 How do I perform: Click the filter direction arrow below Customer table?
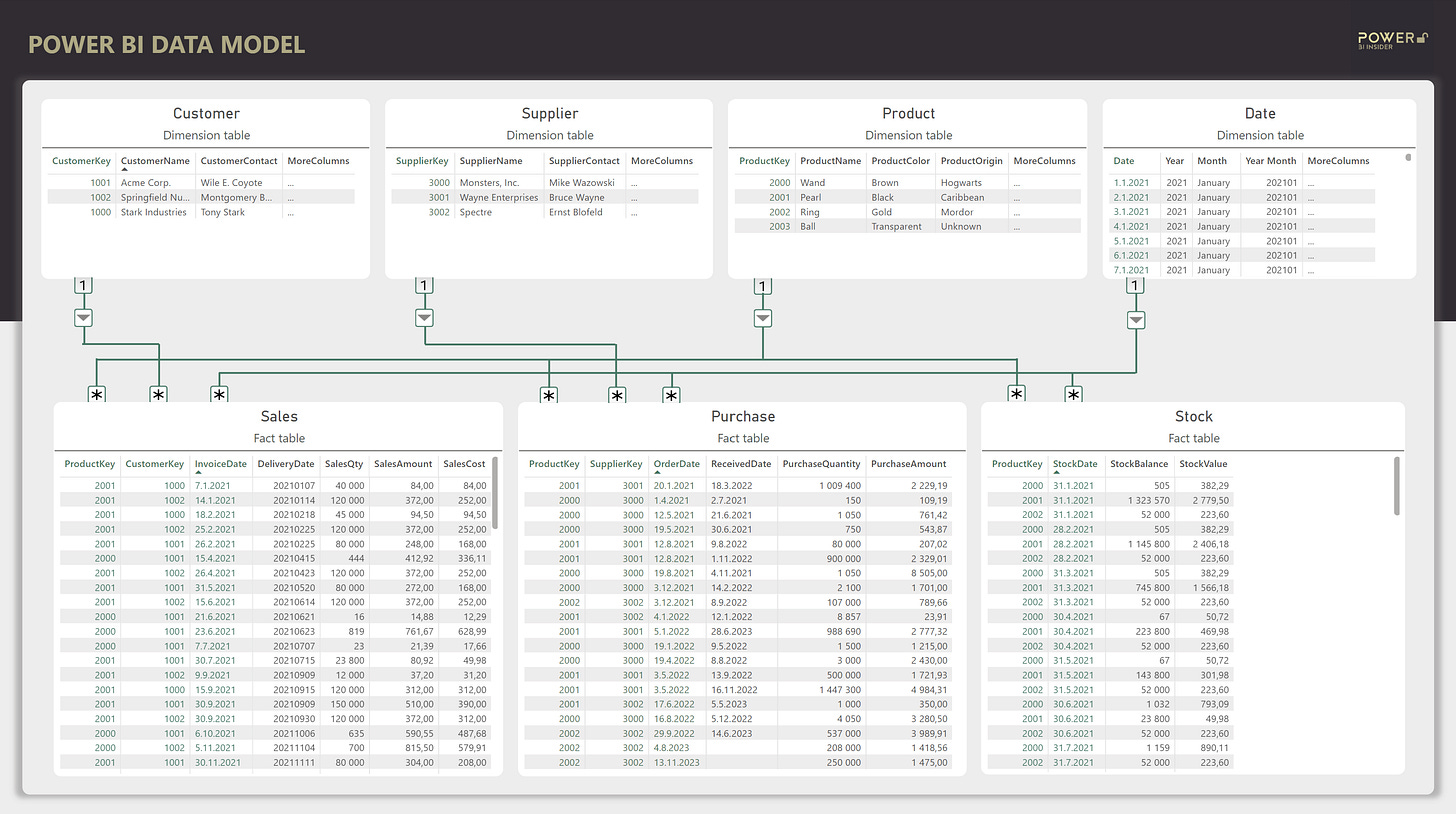click(x=84, y=317)
